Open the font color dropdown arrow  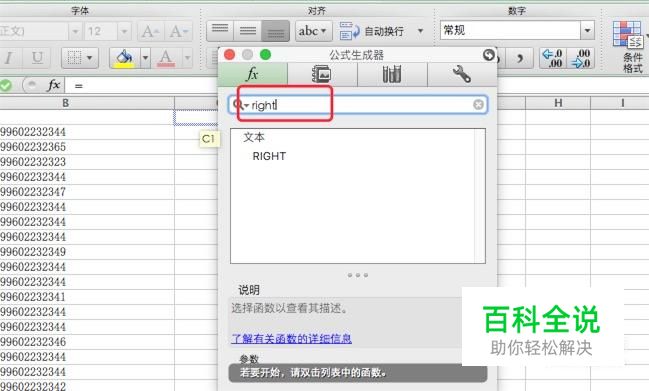click(187, 58)
